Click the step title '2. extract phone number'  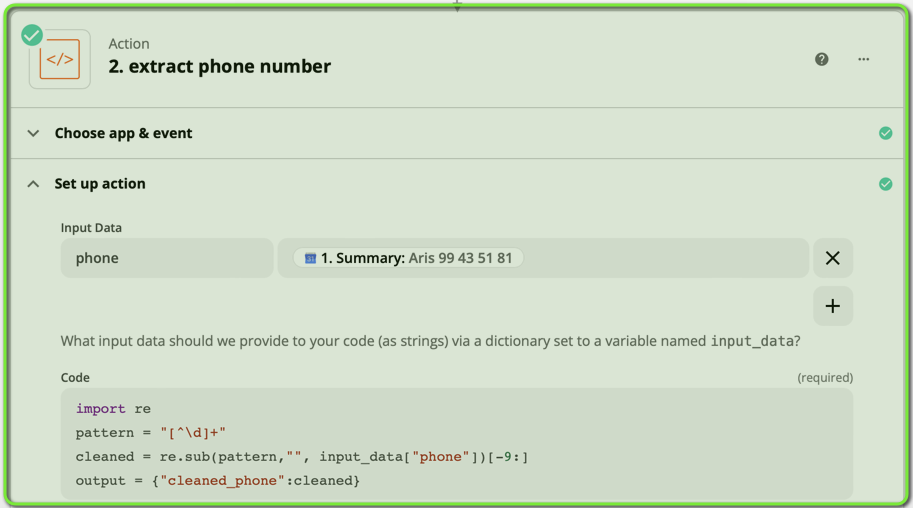tap(219, 67)
